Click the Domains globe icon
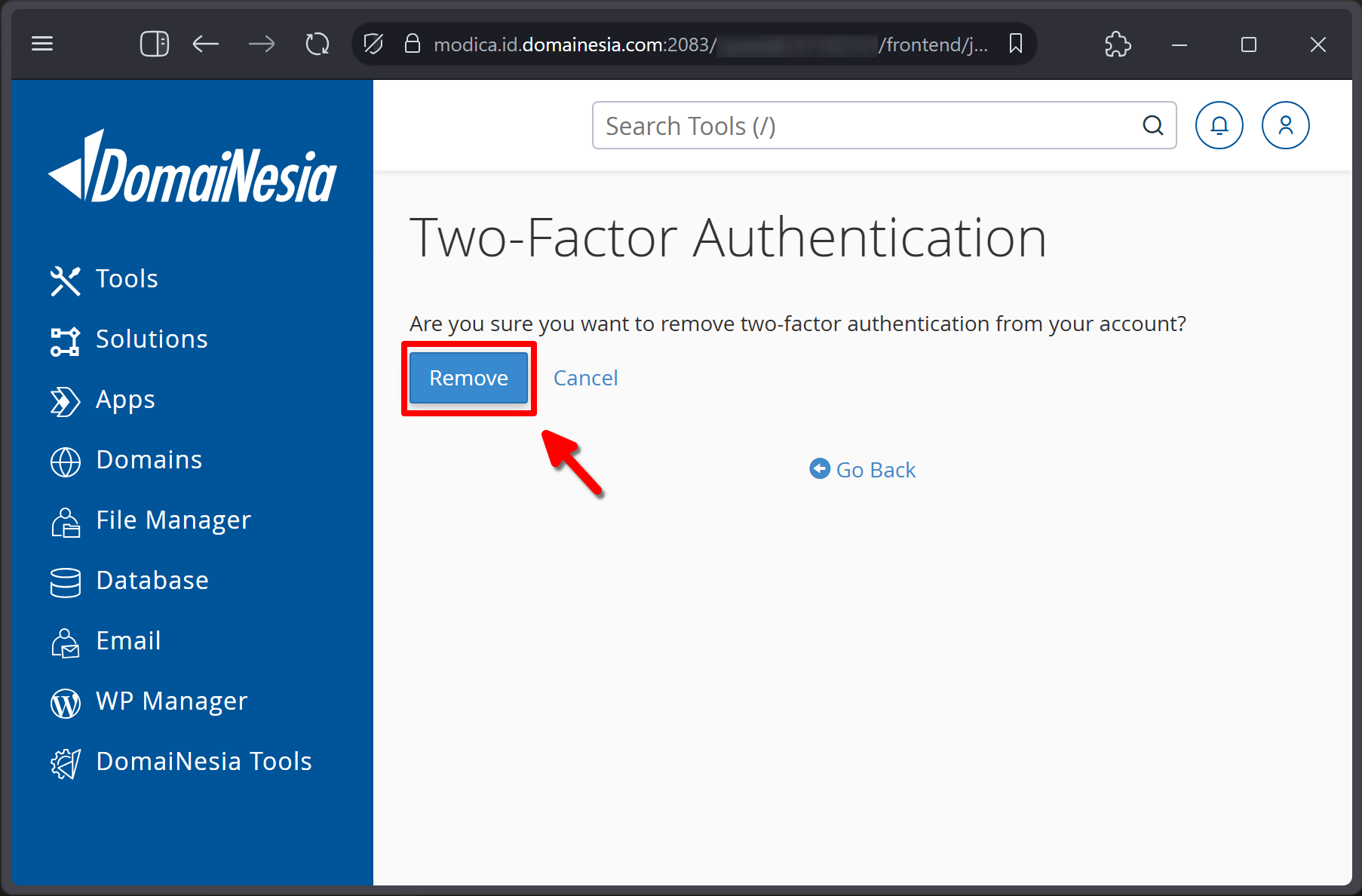Viewport: 1362px width, 896px height. pyautogui.click(x=66, y=462)
